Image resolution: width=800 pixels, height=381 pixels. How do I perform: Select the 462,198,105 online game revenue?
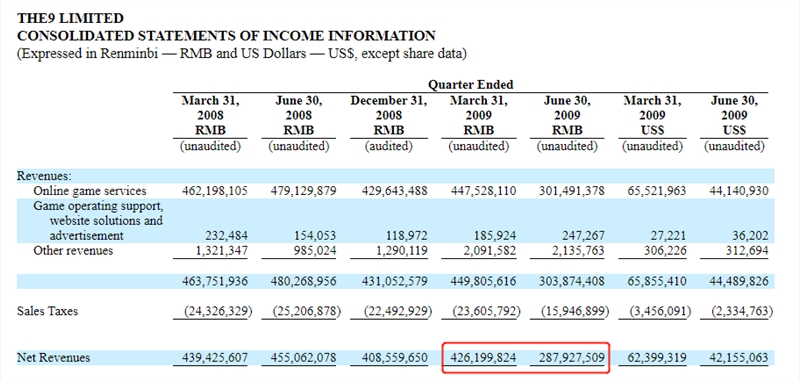[x=215, y=191]
